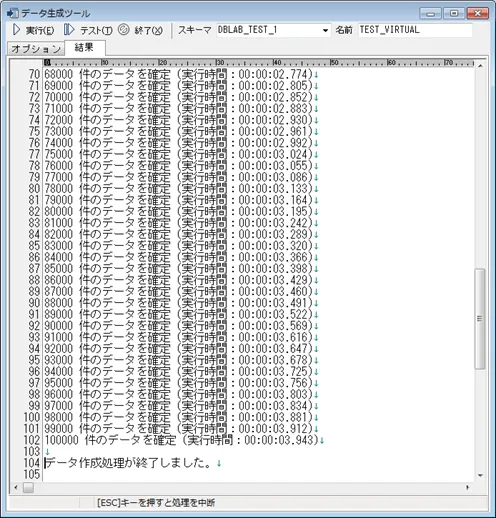Click the time value 00:00:02.774
The height and width of the screenshot is (518, 496).
point(273,74)
